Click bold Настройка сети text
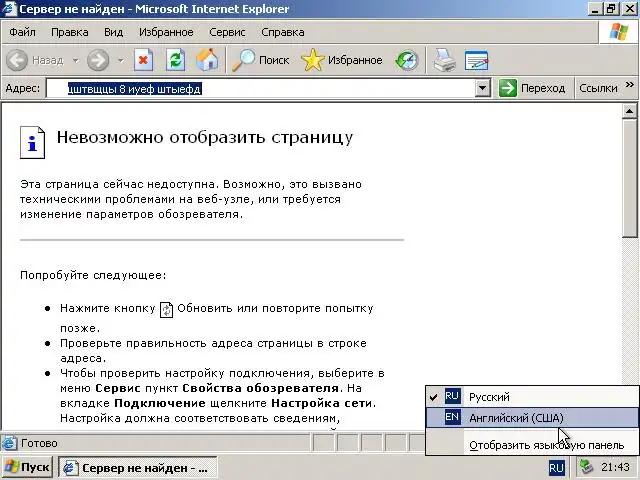The height and width of the screenshot is (480, 640). 322,403
